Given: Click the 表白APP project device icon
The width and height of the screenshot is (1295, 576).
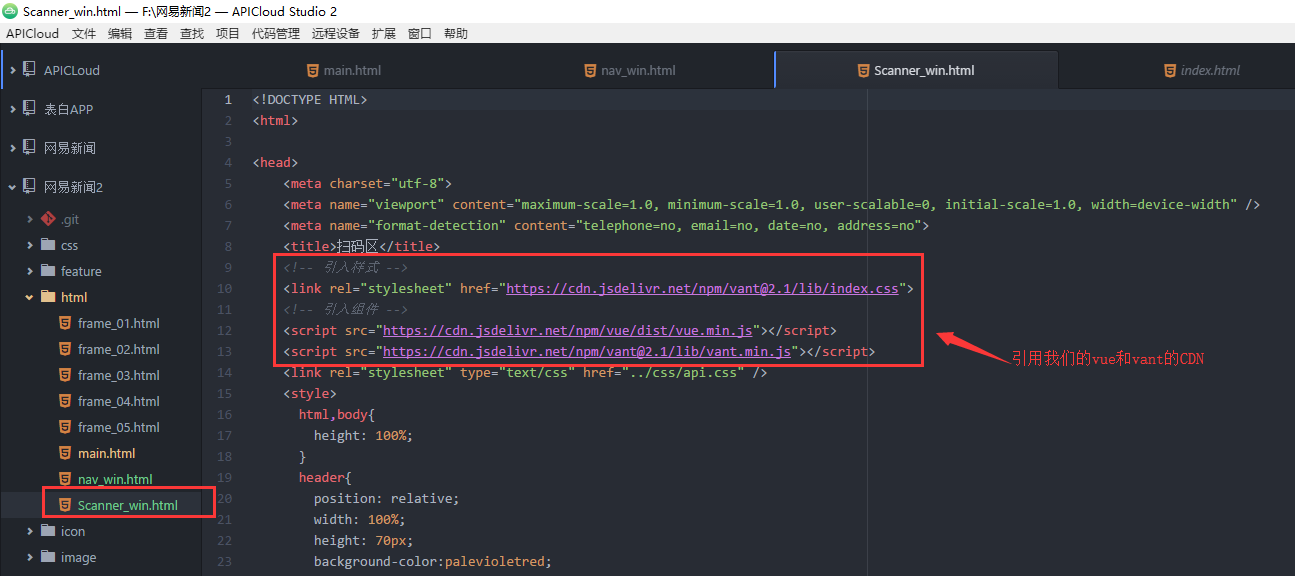Looking at the screenshot, I should (28, 108).
